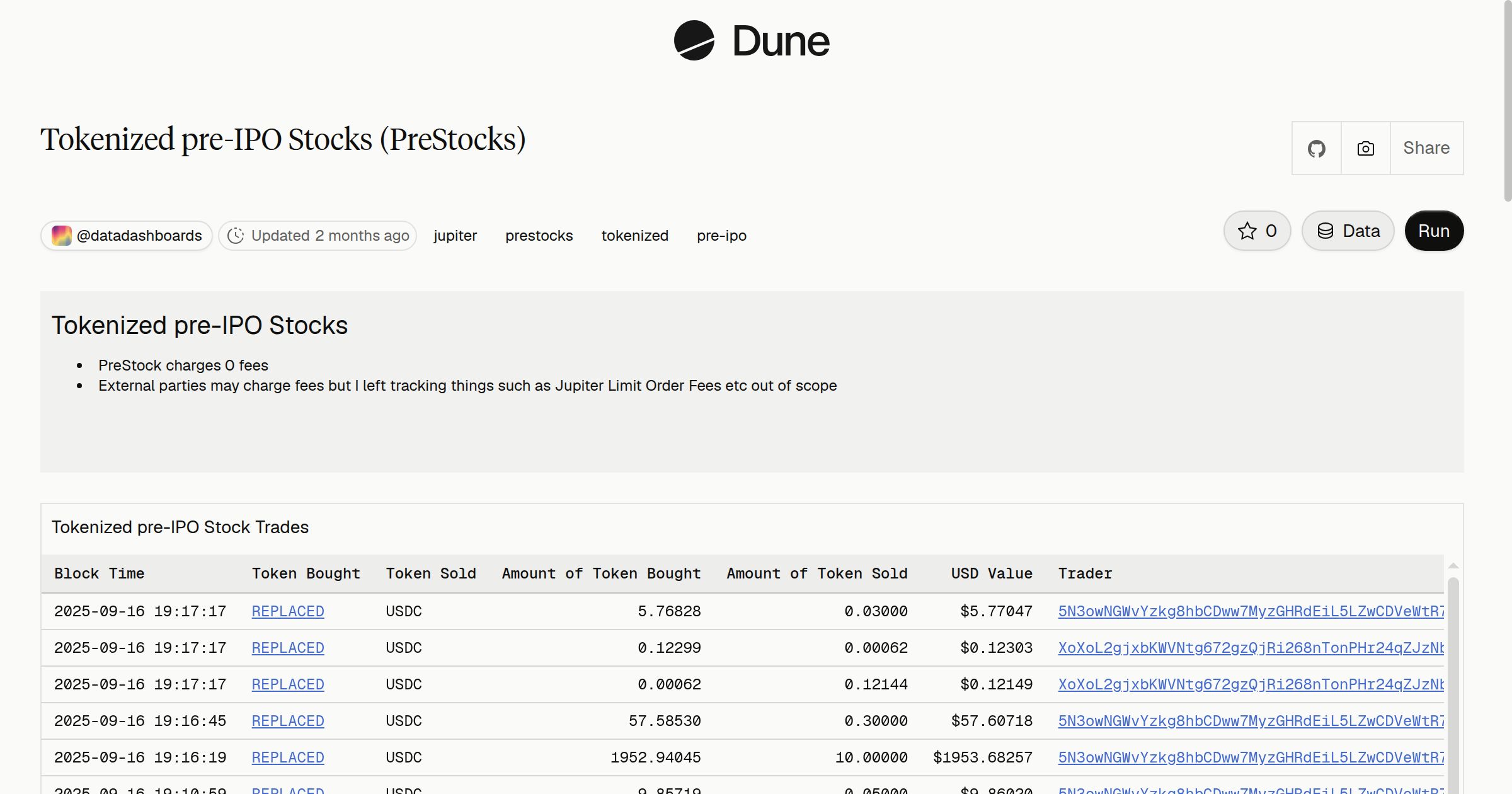1512x794 pixels.
Task: Click the $1953.68257 USD value cell
Action: (x=983, y=757)
